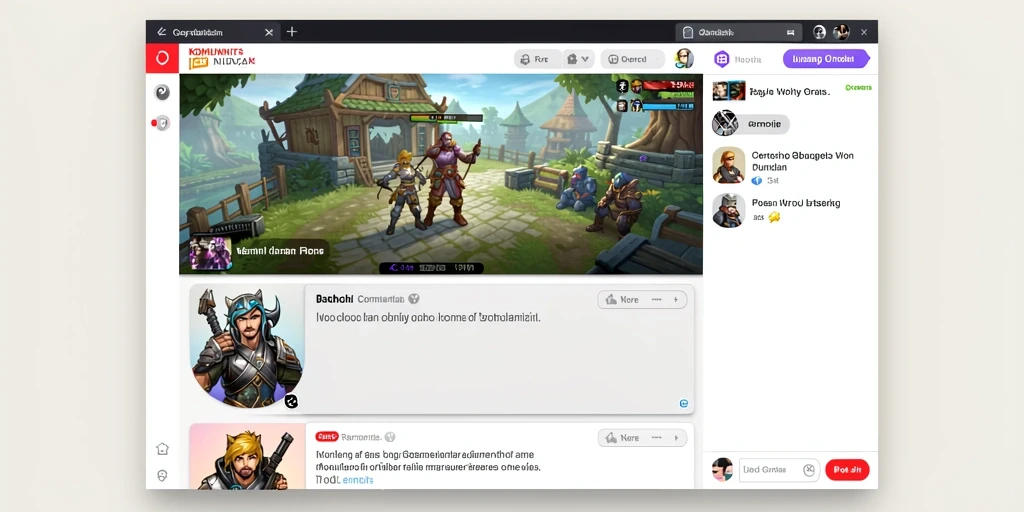
Task: Expand the dropdown chevron next to the lock icon
Action: pyautogui.click(x=585, y=59)
